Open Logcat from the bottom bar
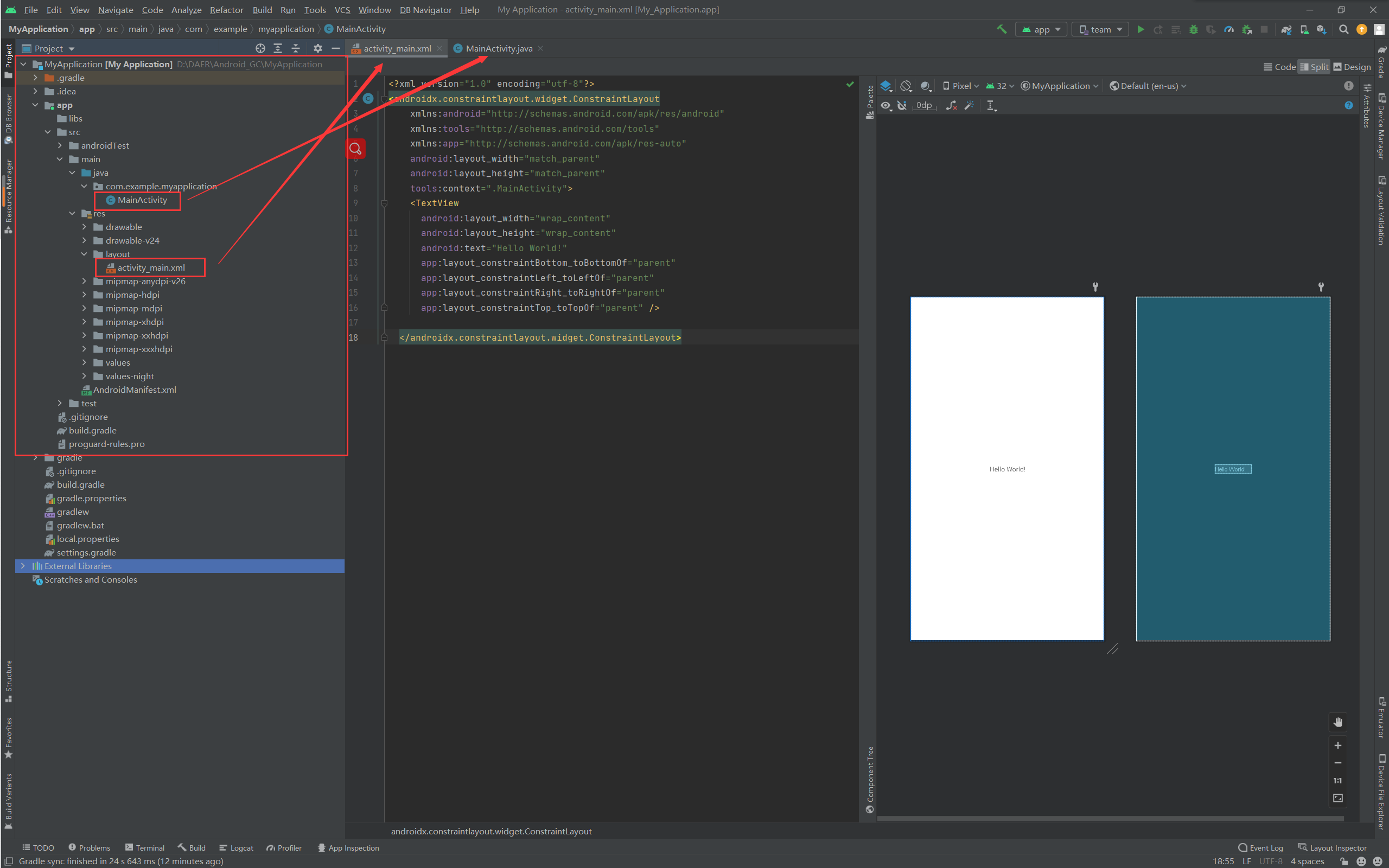This screenshot has height=868, width=1389. tap(236, 848)
